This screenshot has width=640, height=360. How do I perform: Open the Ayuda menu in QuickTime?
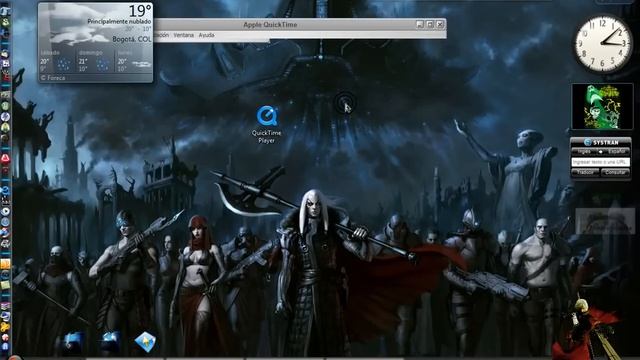click(x=206, y=35)
